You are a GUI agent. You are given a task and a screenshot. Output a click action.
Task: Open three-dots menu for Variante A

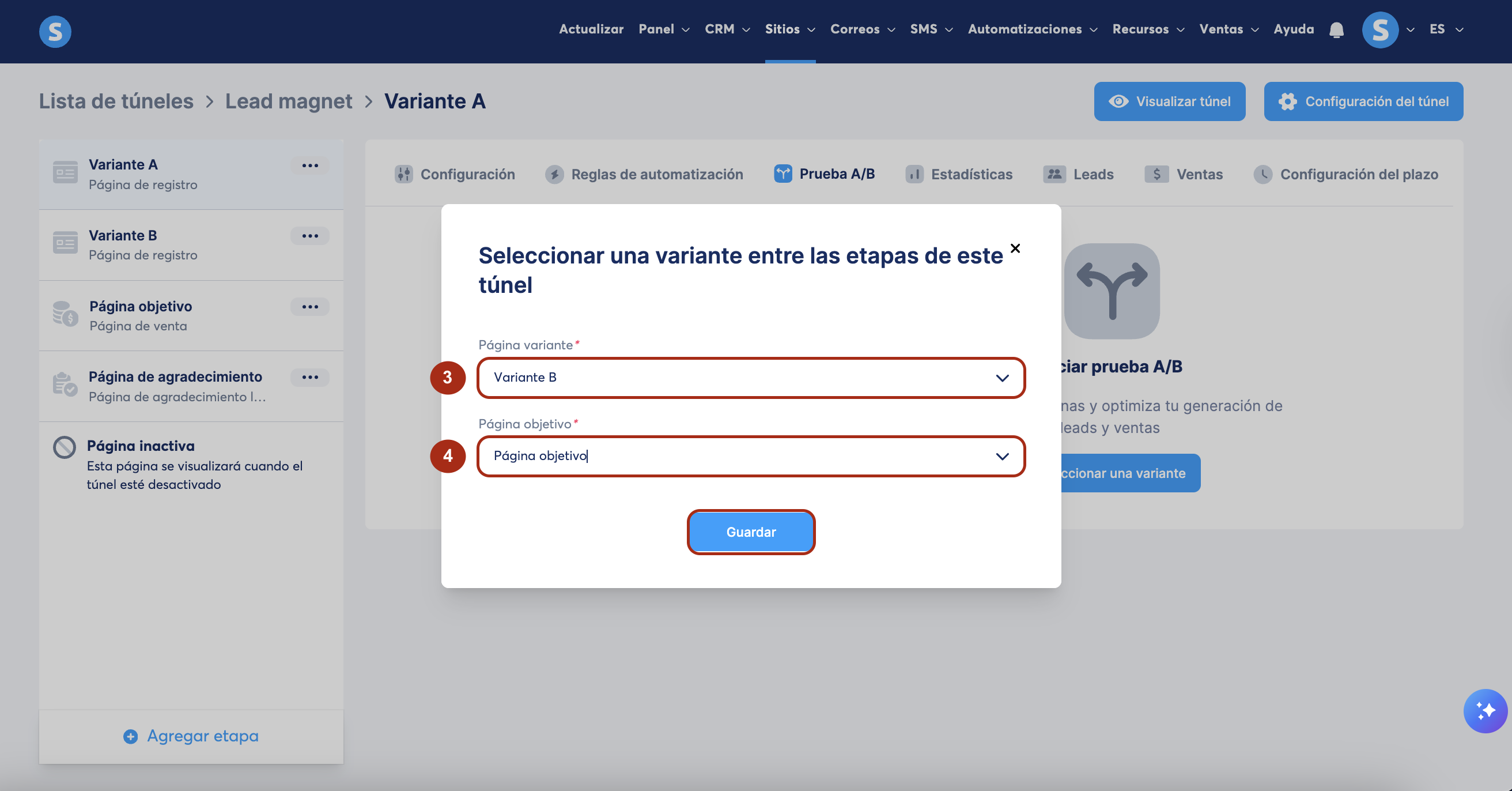(310, 165)
